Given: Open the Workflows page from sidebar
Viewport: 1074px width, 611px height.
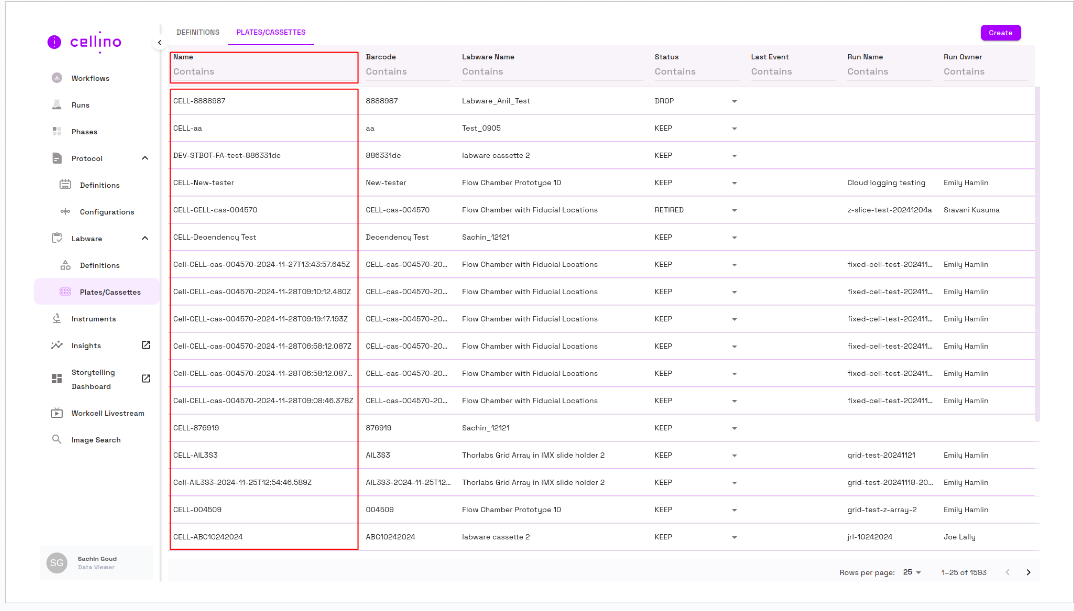Looking at the screenshot, I should (90, 78).
